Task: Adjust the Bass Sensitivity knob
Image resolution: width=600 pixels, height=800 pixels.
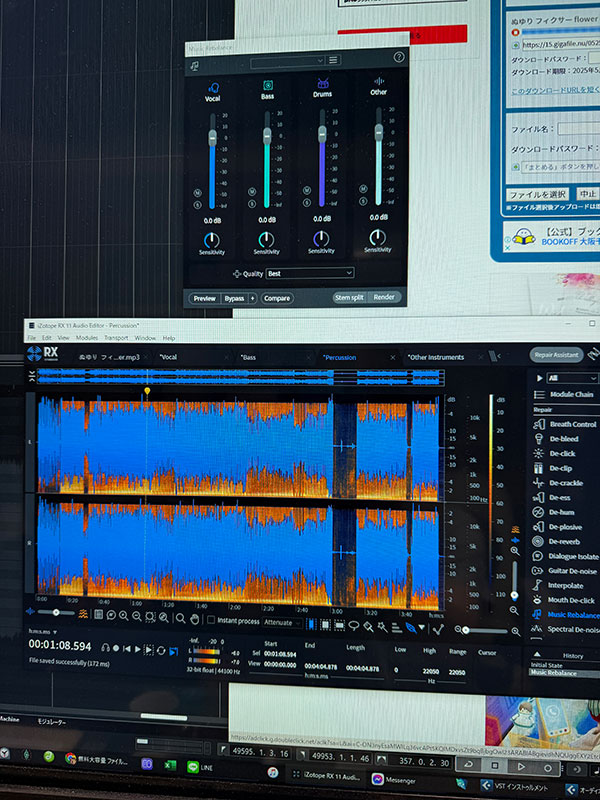Action: pyautogui.click(x=266, y=239)
